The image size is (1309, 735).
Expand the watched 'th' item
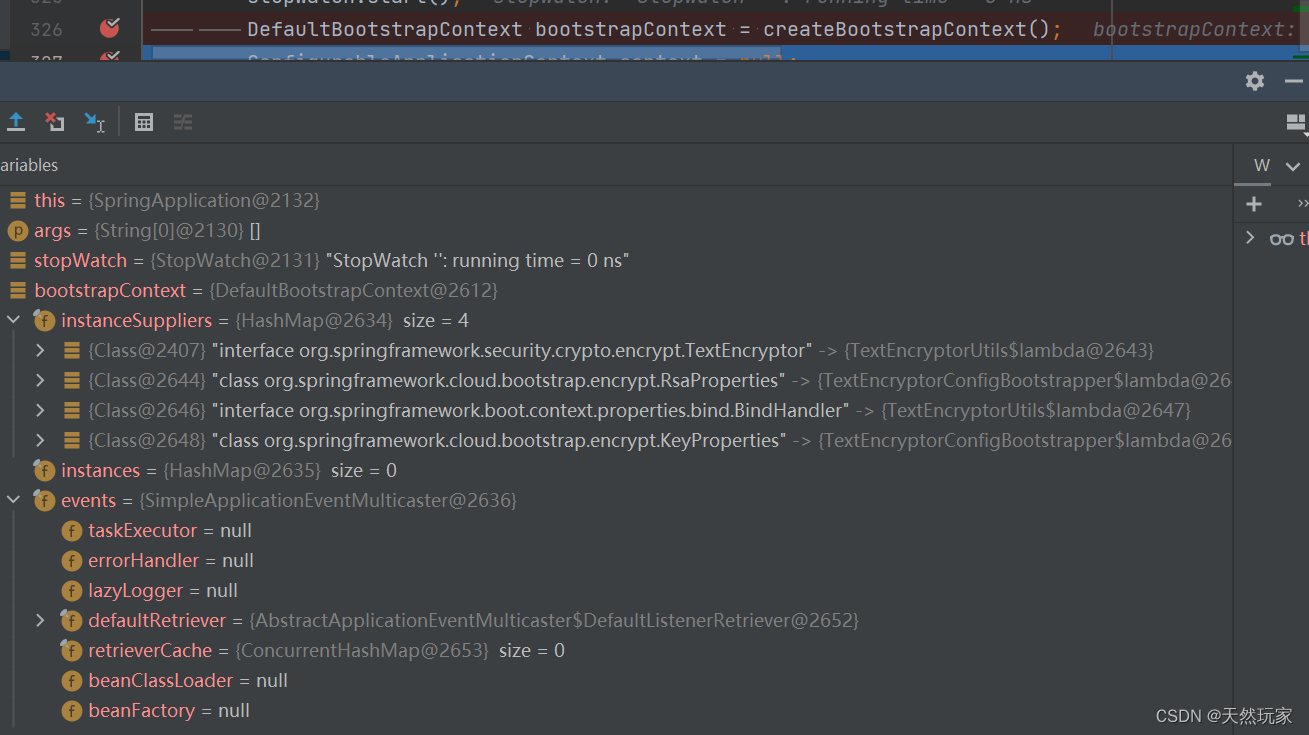click(1250, 238)
